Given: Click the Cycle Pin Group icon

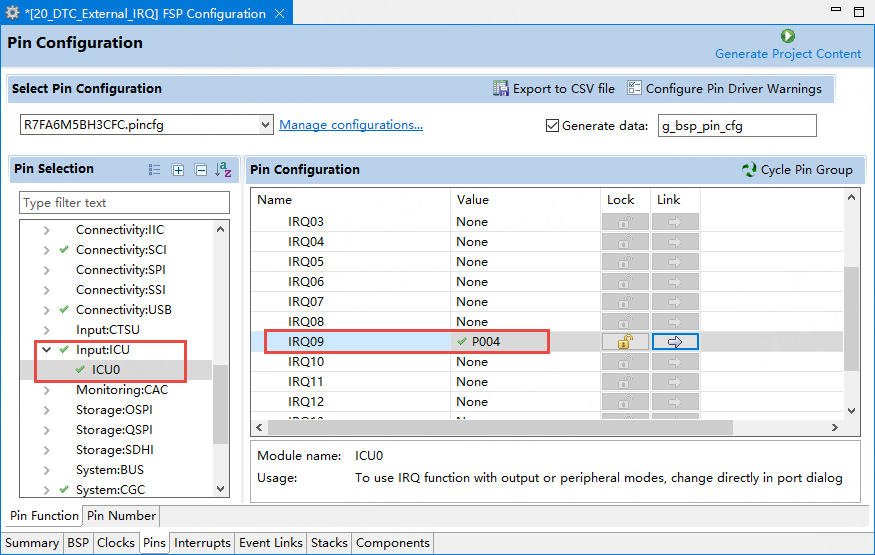Looking at the screenshot, I should click(x=749, y=169).
